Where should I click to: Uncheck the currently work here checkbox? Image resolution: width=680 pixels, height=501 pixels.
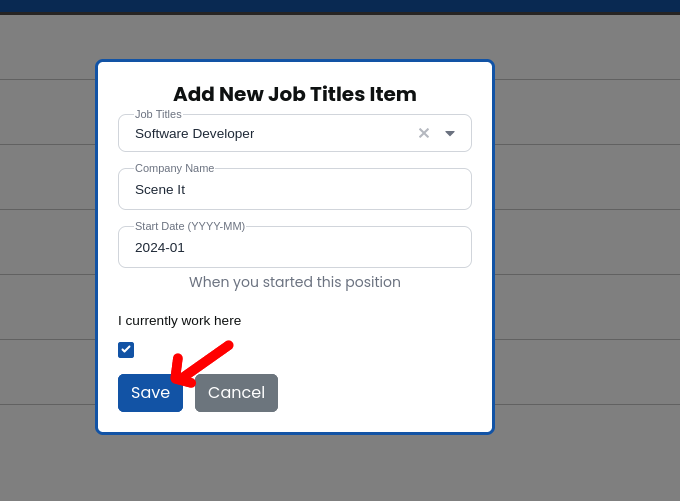[126, 350]
